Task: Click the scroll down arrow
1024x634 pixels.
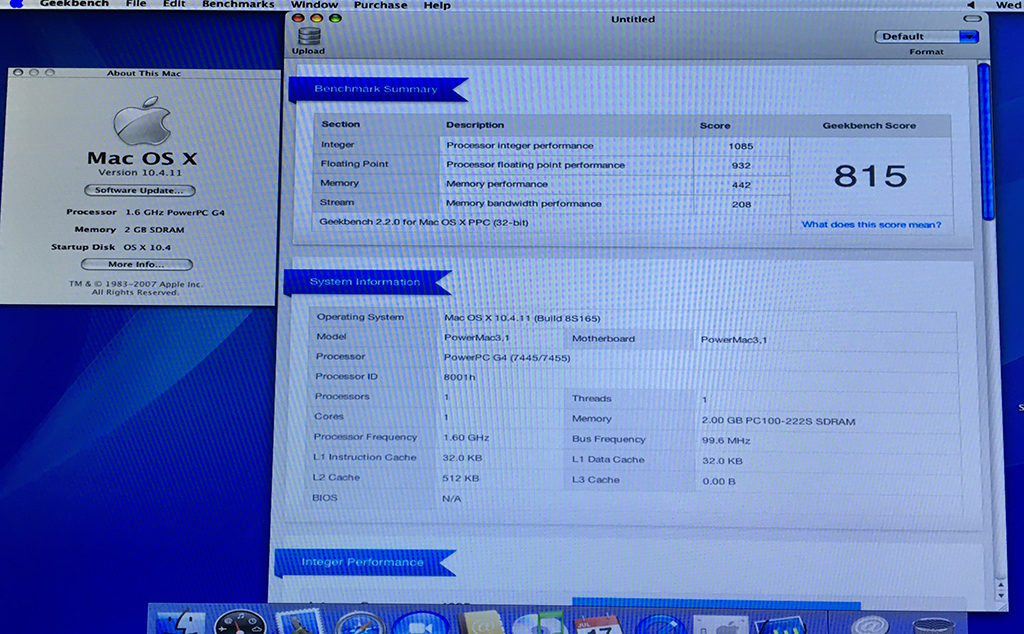Action: coord(1001,594)
